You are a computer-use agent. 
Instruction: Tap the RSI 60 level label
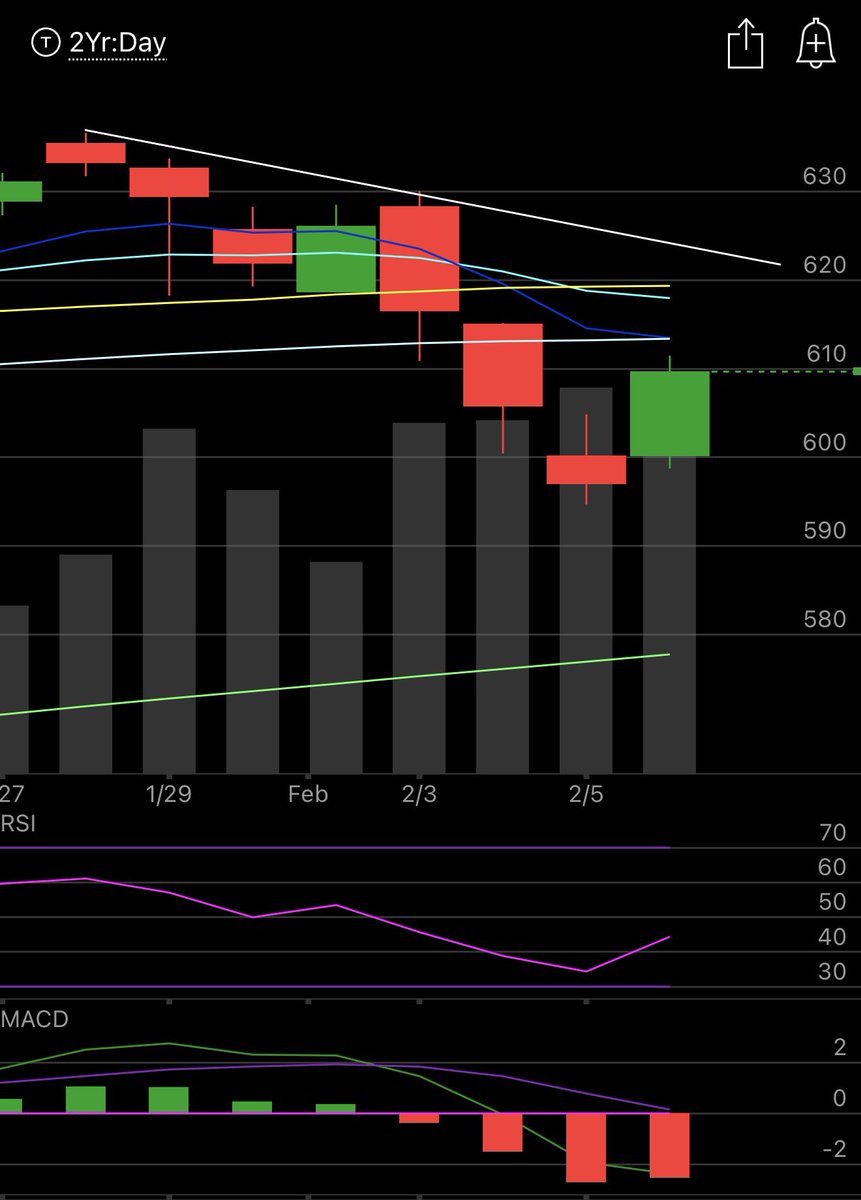pyautogui.click(x=832, y=867)
